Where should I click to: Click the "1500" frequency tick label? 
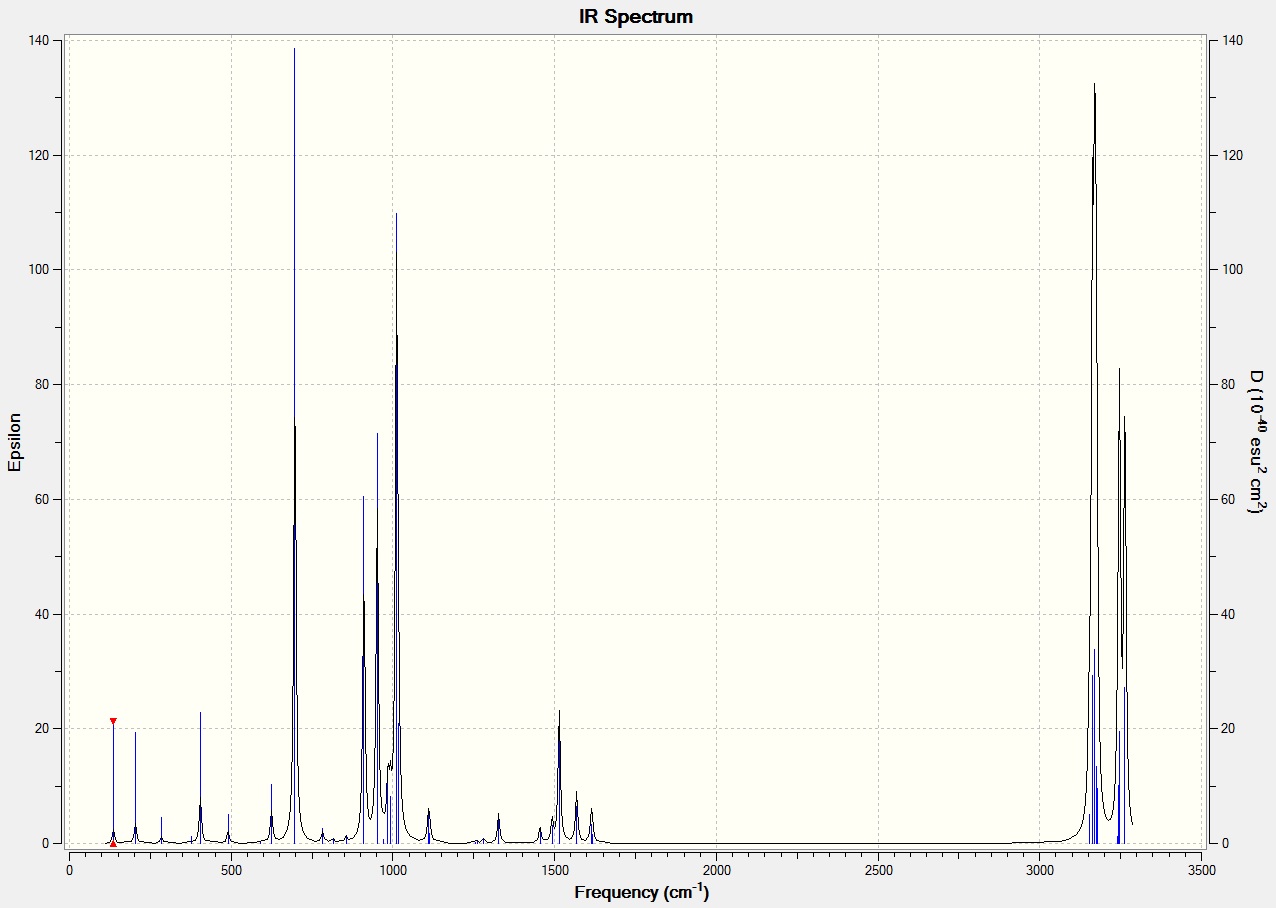555,870
